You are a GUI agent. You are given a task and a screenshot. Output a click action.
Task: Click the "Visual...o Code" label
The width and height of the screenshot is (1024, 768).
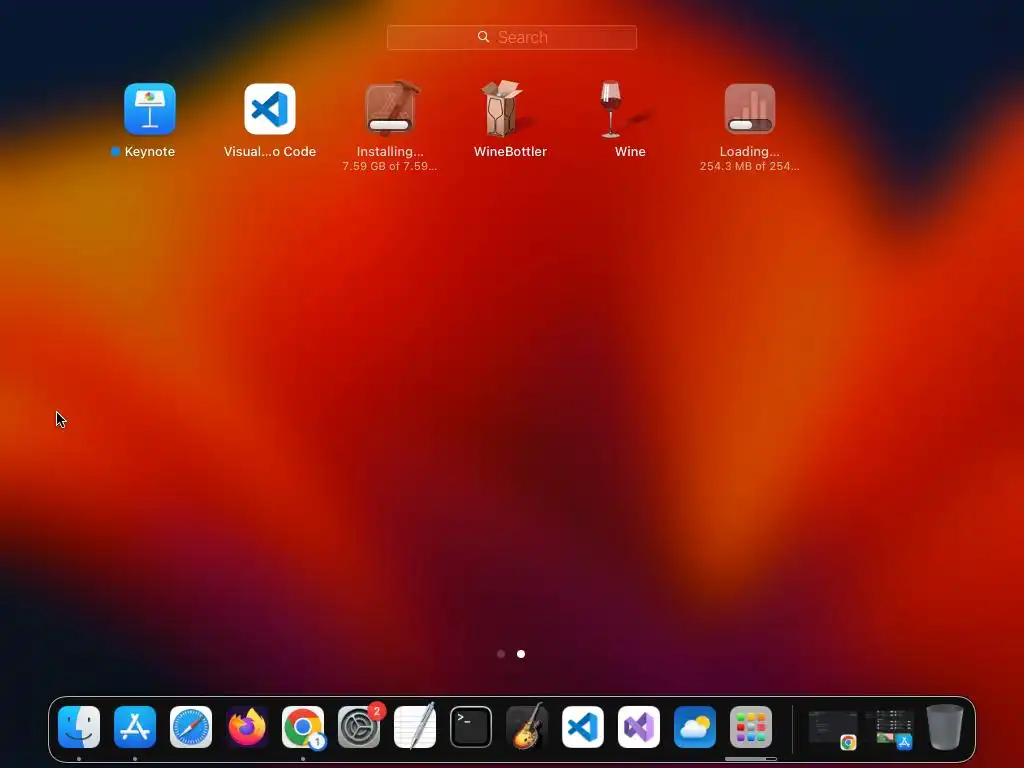click(270, 152)
